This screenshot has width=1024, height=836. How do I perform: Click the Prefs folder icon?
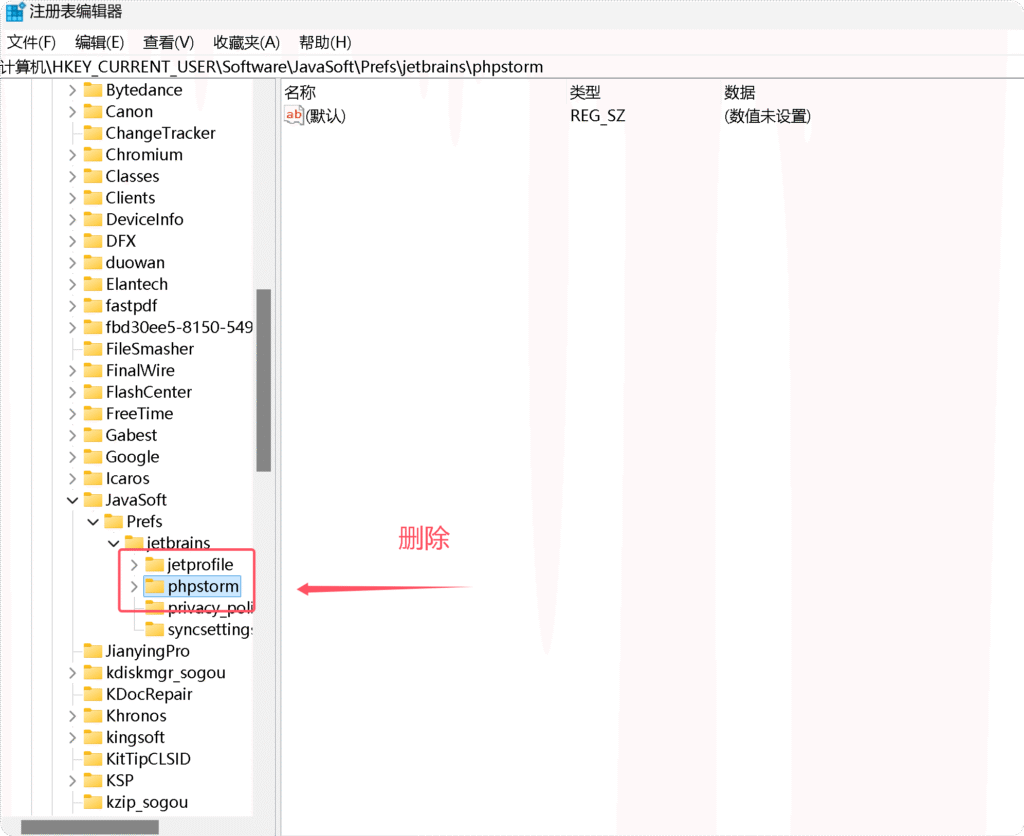(114, 521)
